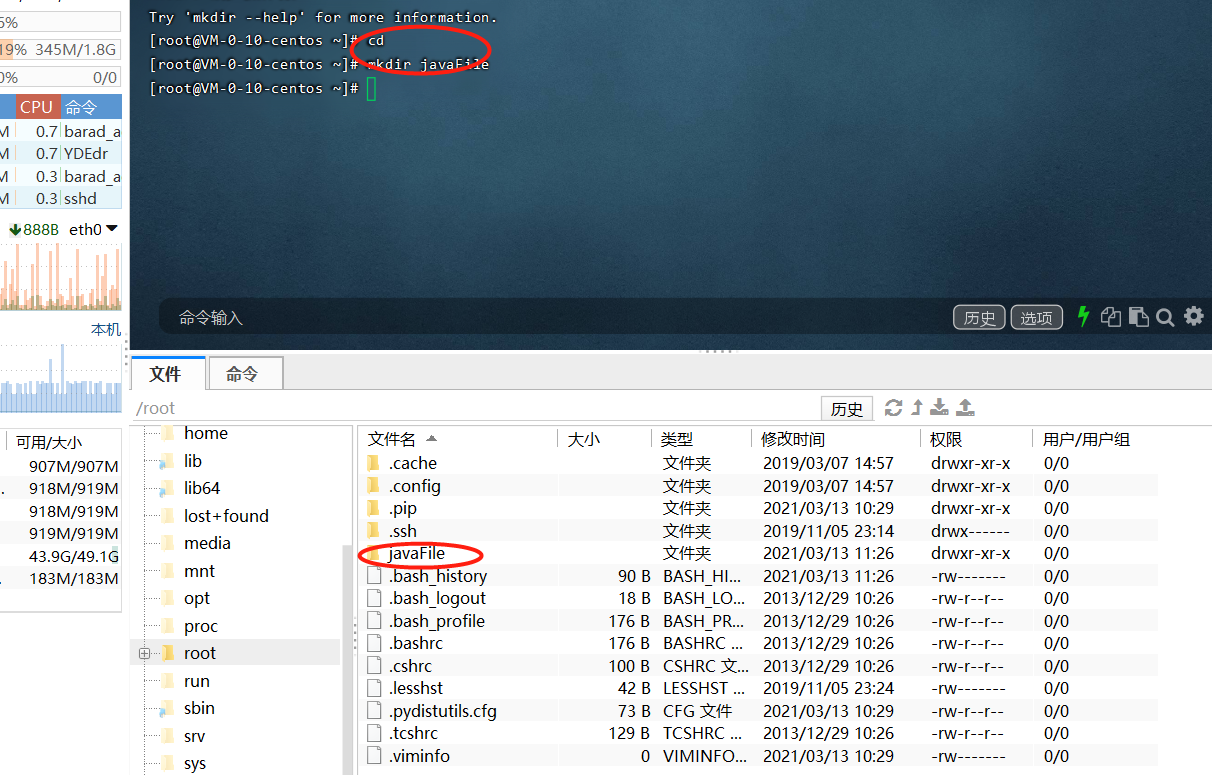Expand the root folder tree node

[144, 653]
